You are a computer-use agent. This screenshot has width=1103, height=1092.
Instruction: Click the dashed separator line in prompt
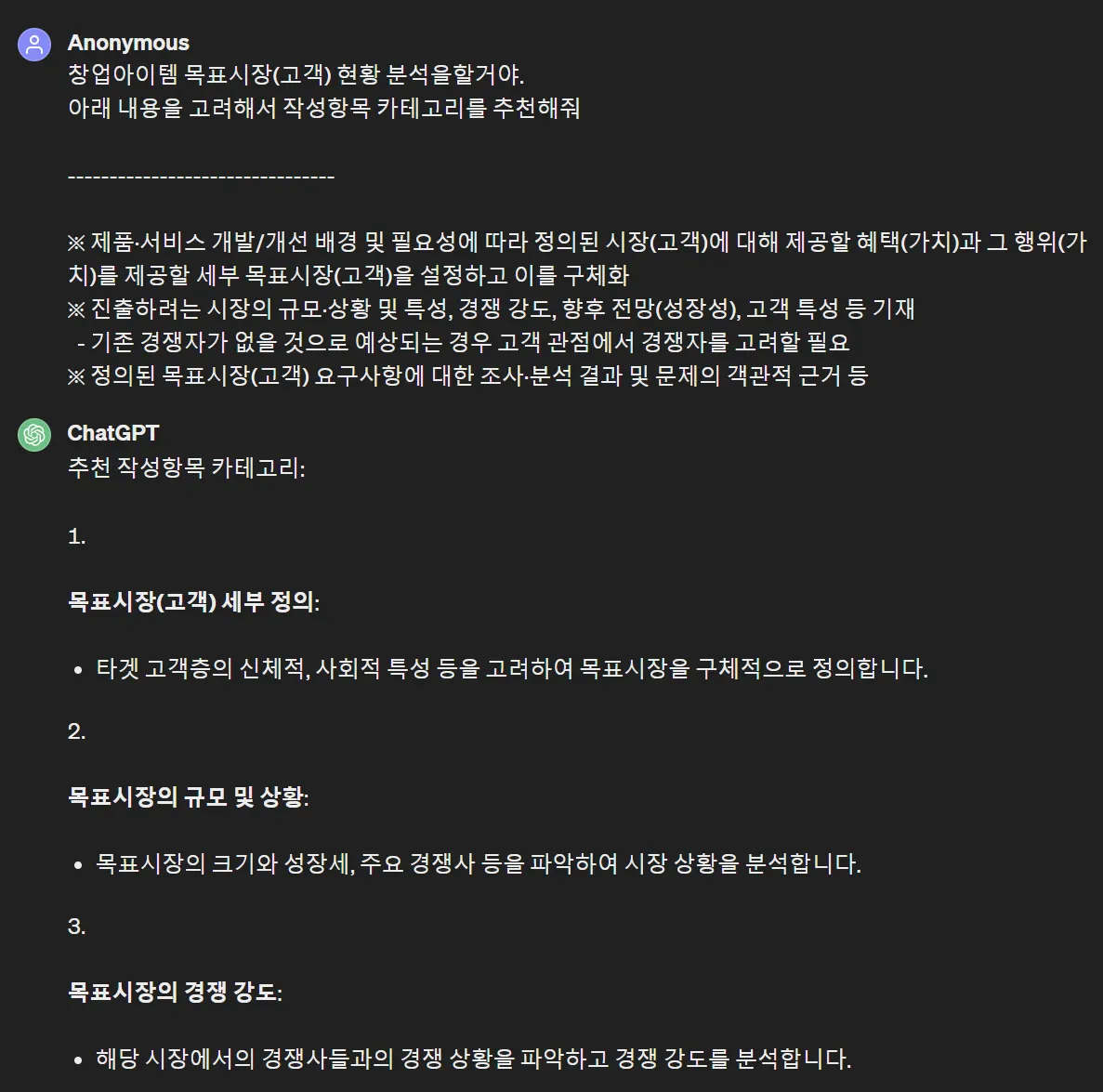(x=202, y=177)
